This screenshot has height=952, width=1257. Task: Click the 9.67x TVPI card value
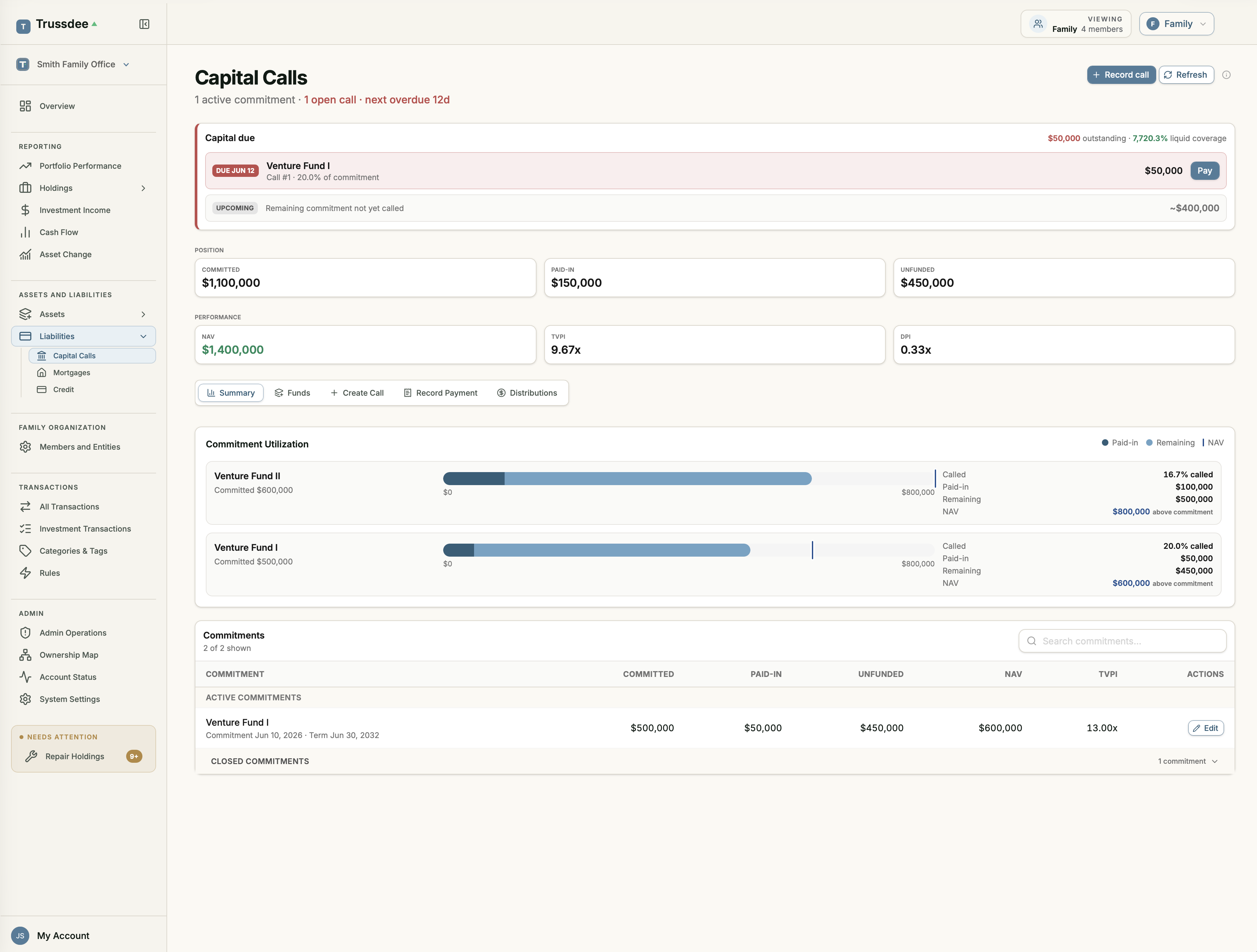pos(566,350)
